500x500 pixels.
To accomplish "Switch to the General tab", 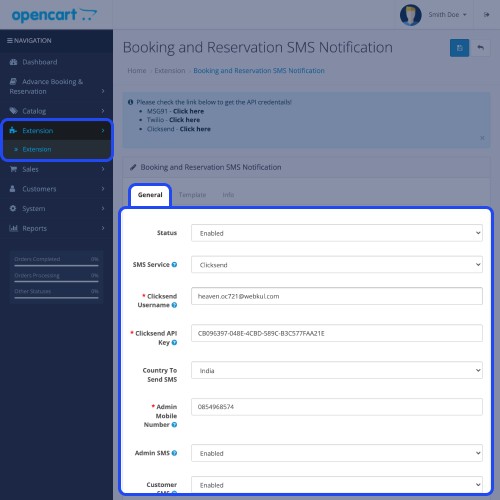I will pos(150,195).
